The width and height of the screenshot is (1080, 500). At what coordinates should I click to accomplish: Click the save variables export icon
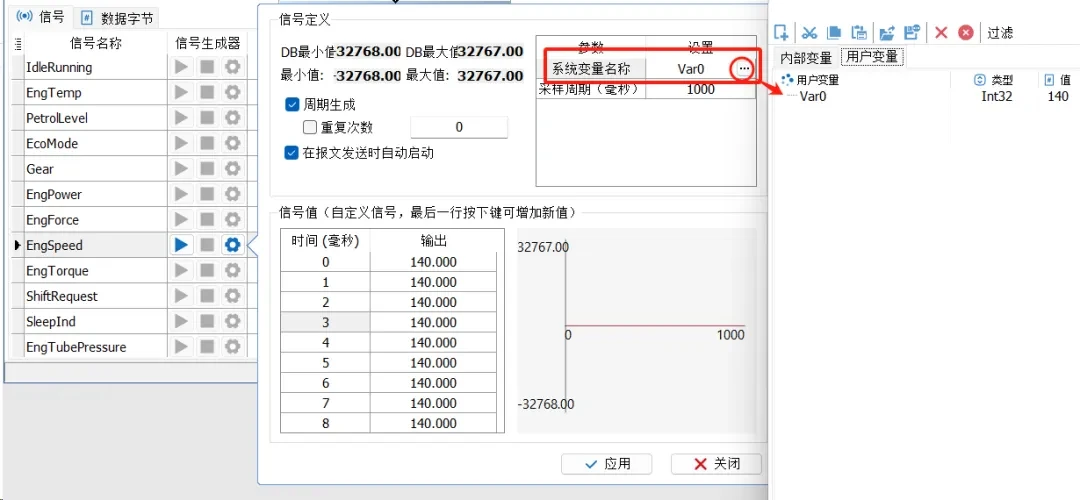912,32
